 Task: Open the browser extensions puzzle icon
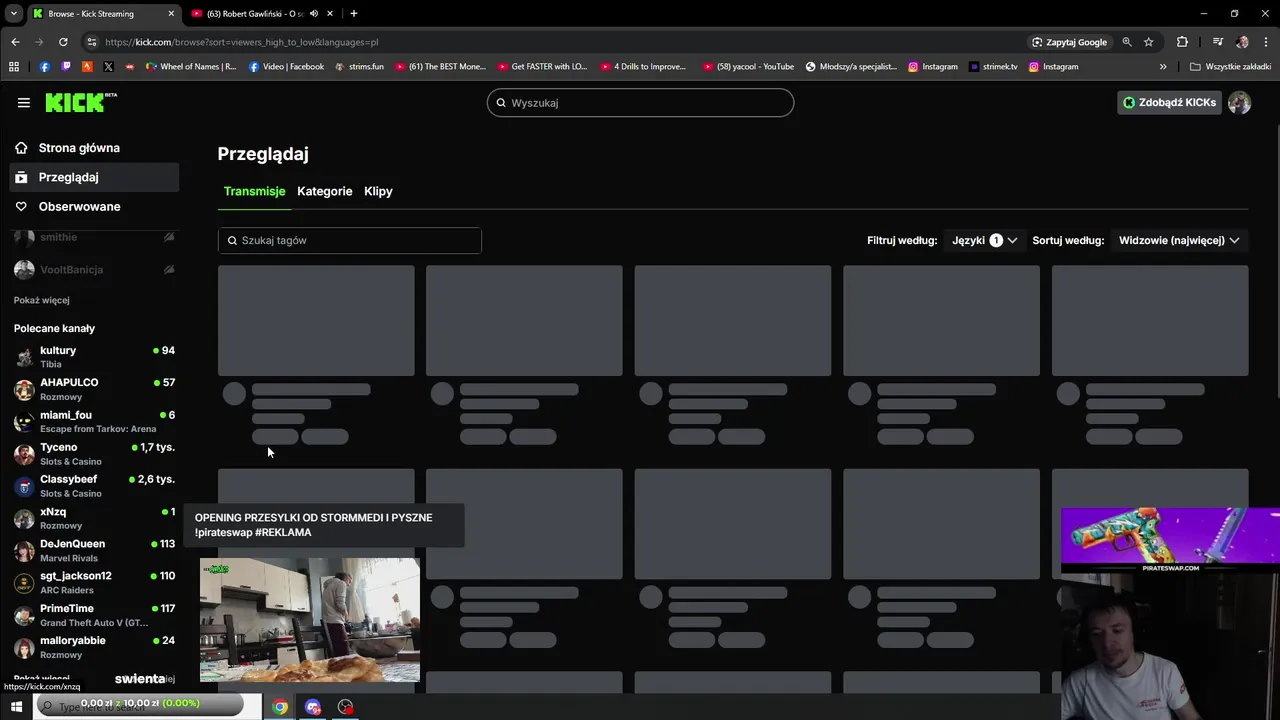pos(1182,42)
